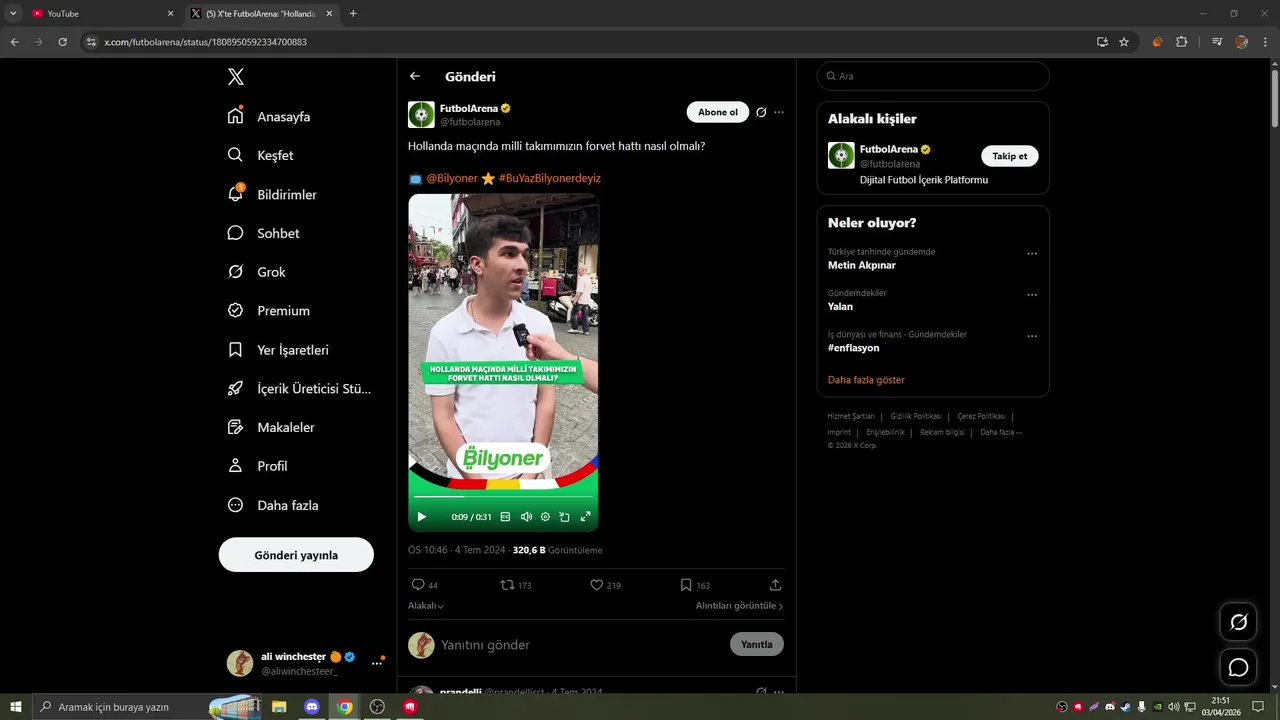This screenshot has height=720, width=1280.
Task: Open Metin Akpınar trending topic
Action: coord(862,266)
